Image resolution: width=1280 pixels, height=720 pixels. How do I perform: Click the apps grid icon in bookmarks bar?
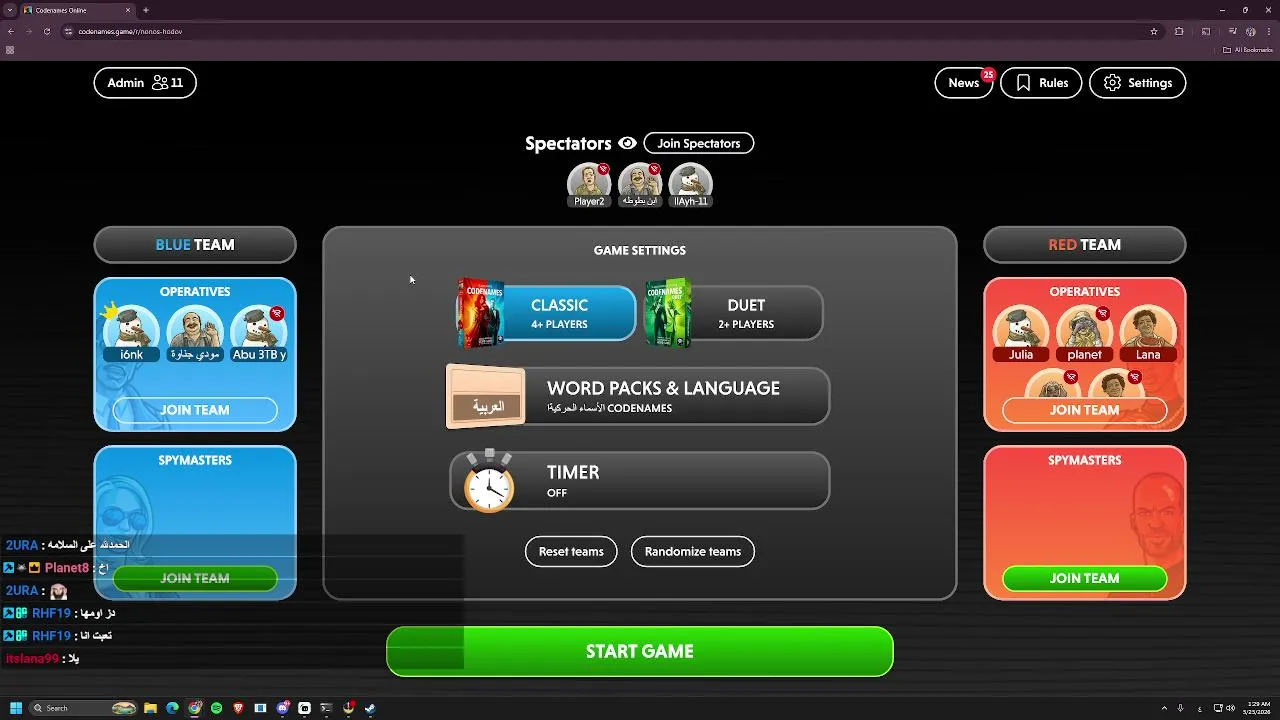coord(10,50)
